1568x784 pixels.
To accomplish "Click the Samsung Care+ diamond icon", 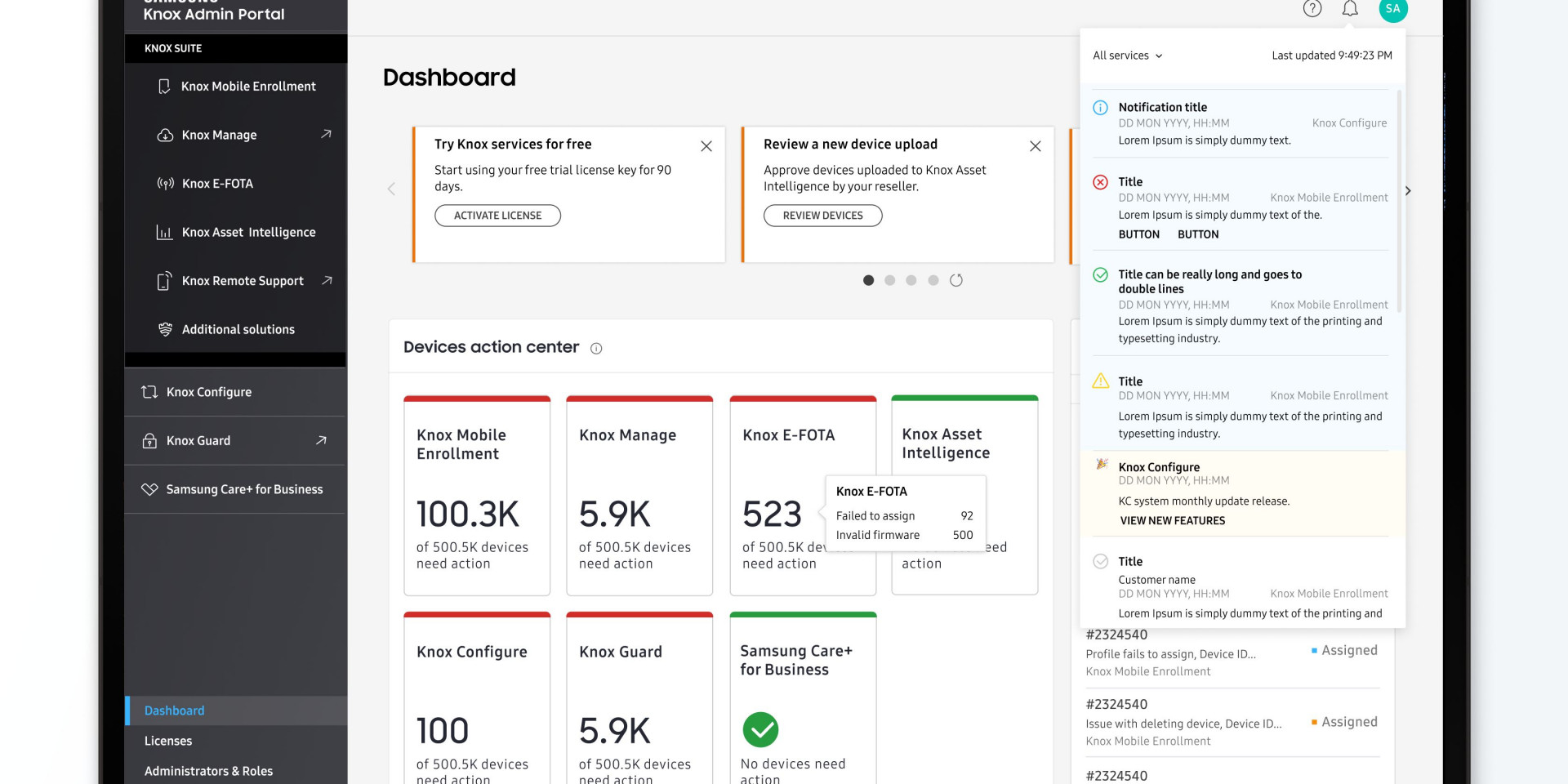I will coord(149,489).
